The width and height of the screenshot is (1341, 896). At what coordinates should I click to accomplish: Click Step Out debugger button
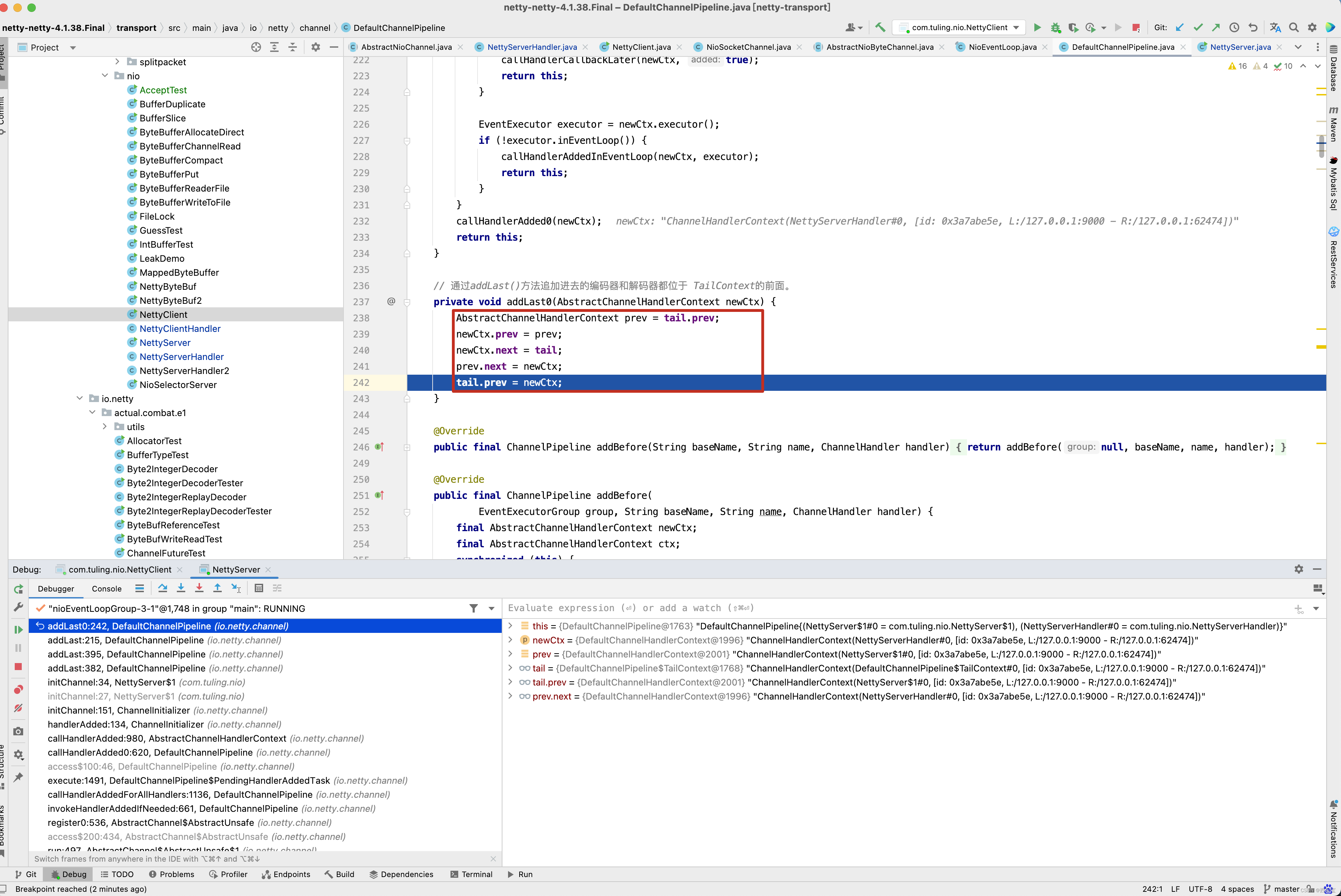click(x=217, y=588)
